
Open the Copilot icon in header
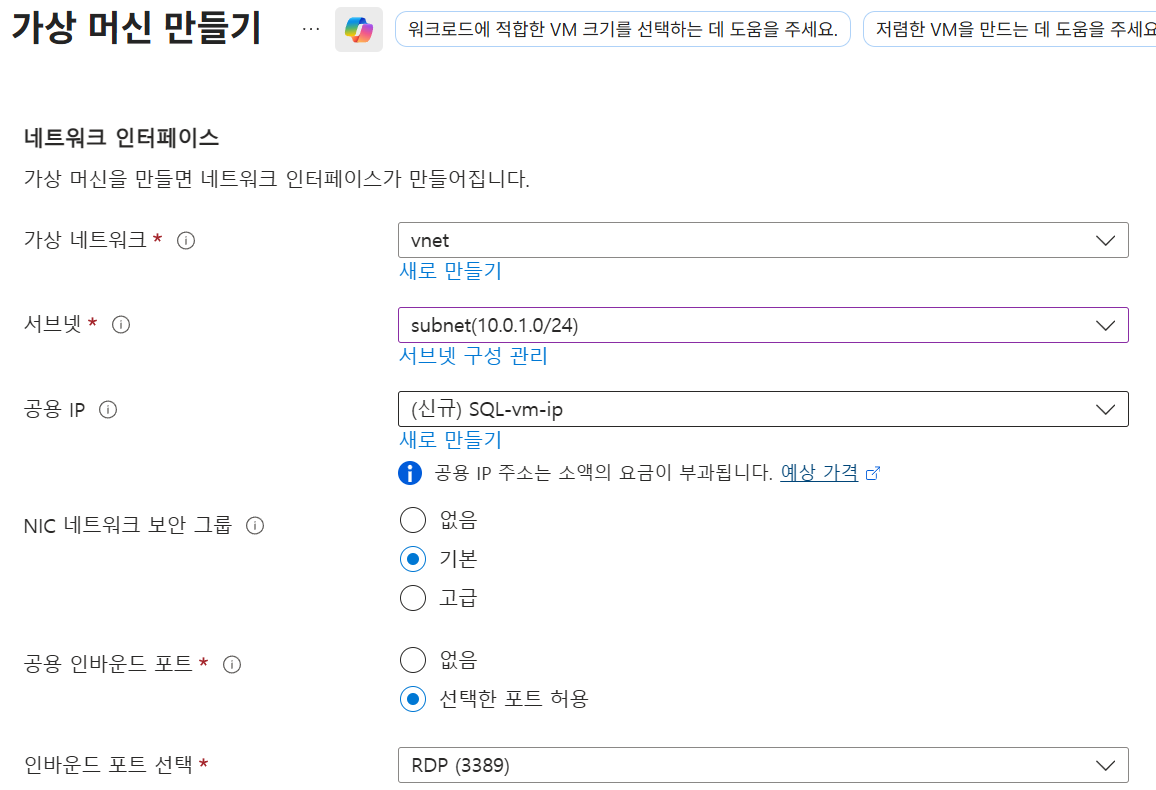click(358, 30)
